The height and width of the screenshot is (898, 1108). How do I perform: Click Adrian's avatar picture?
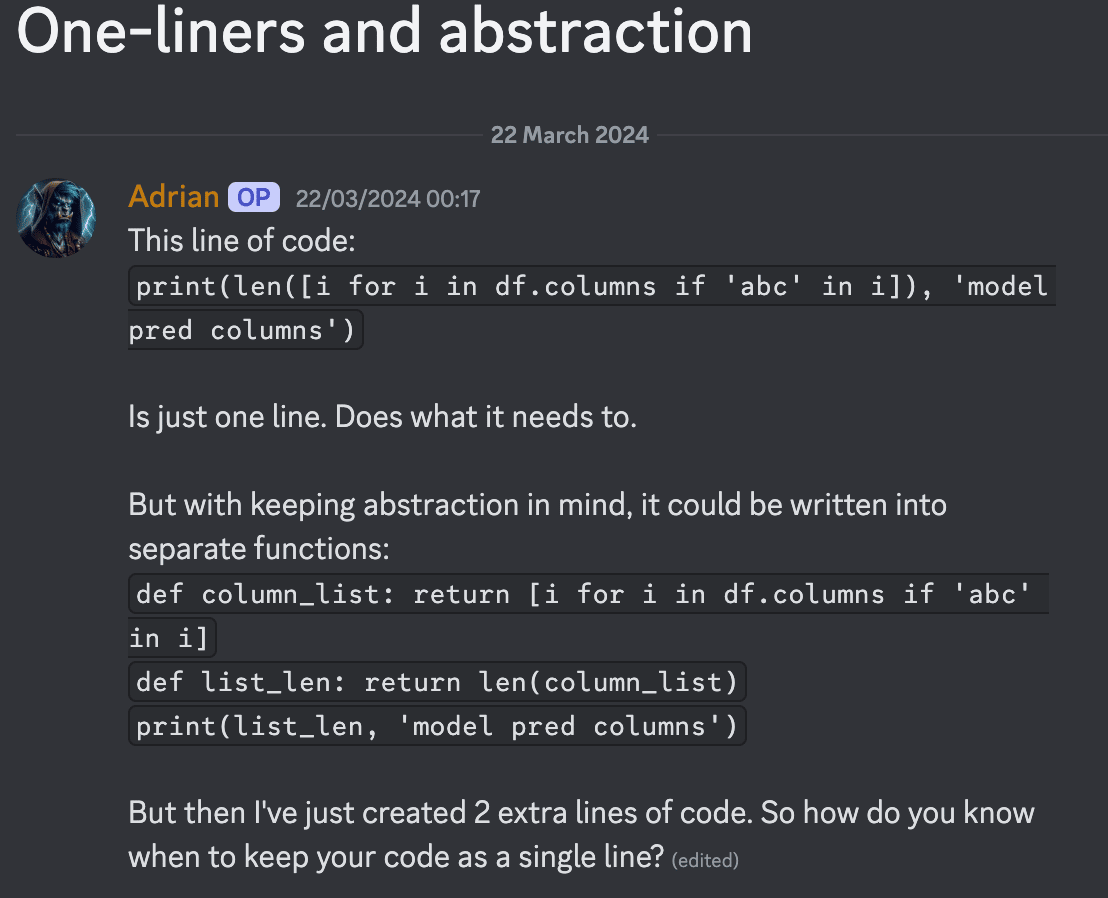[56, 218]
